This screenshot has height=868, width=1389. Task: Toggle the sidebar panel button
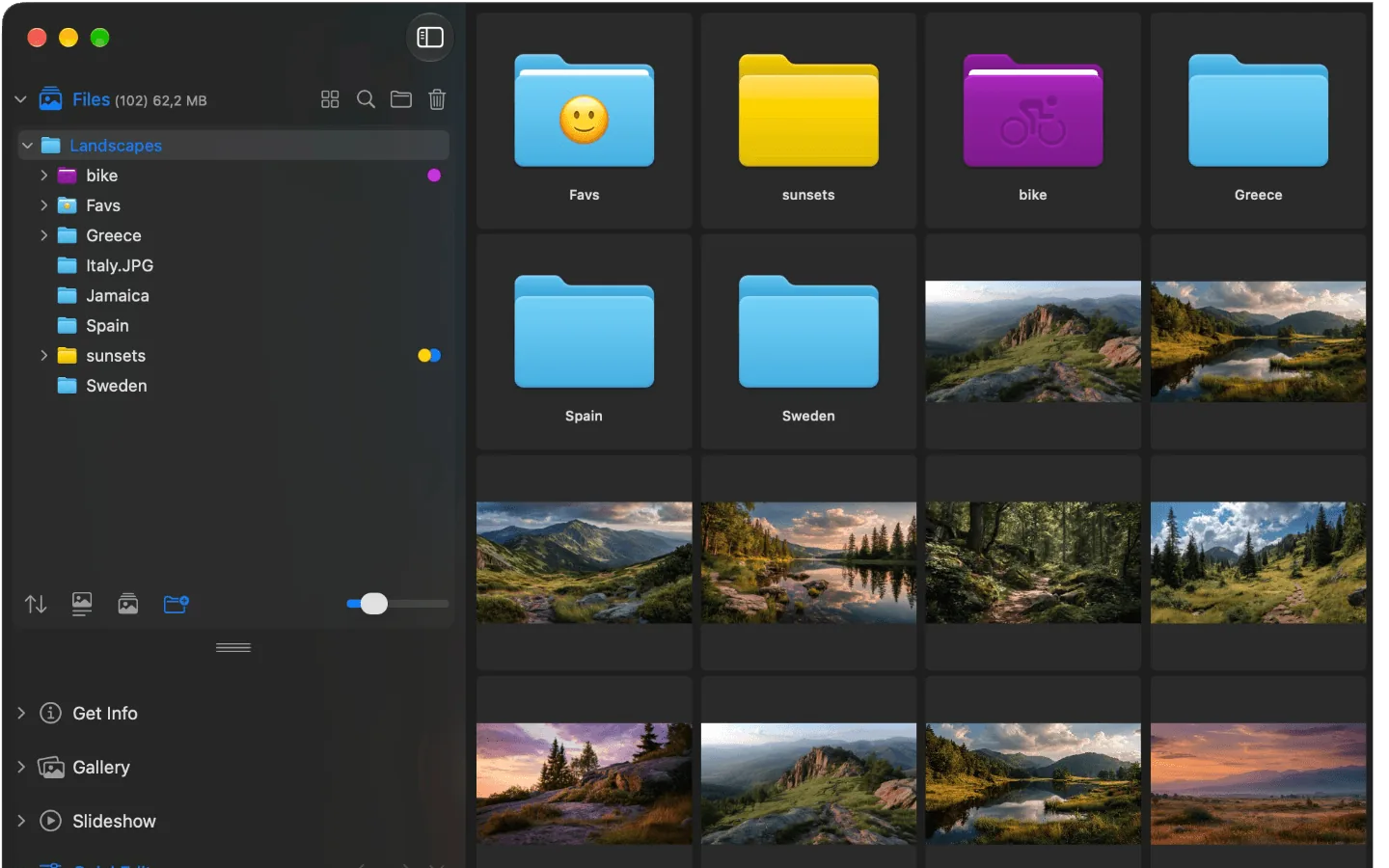[429, 38]
